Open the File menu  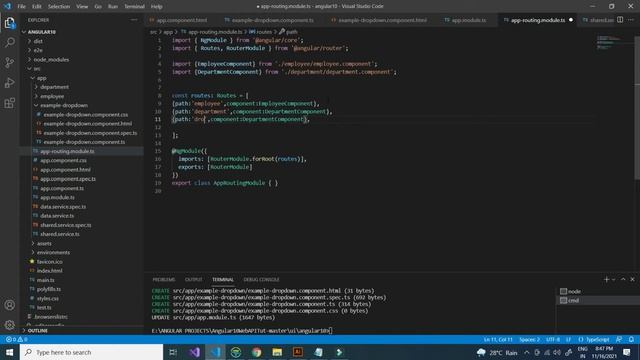(x=22, y=6)
